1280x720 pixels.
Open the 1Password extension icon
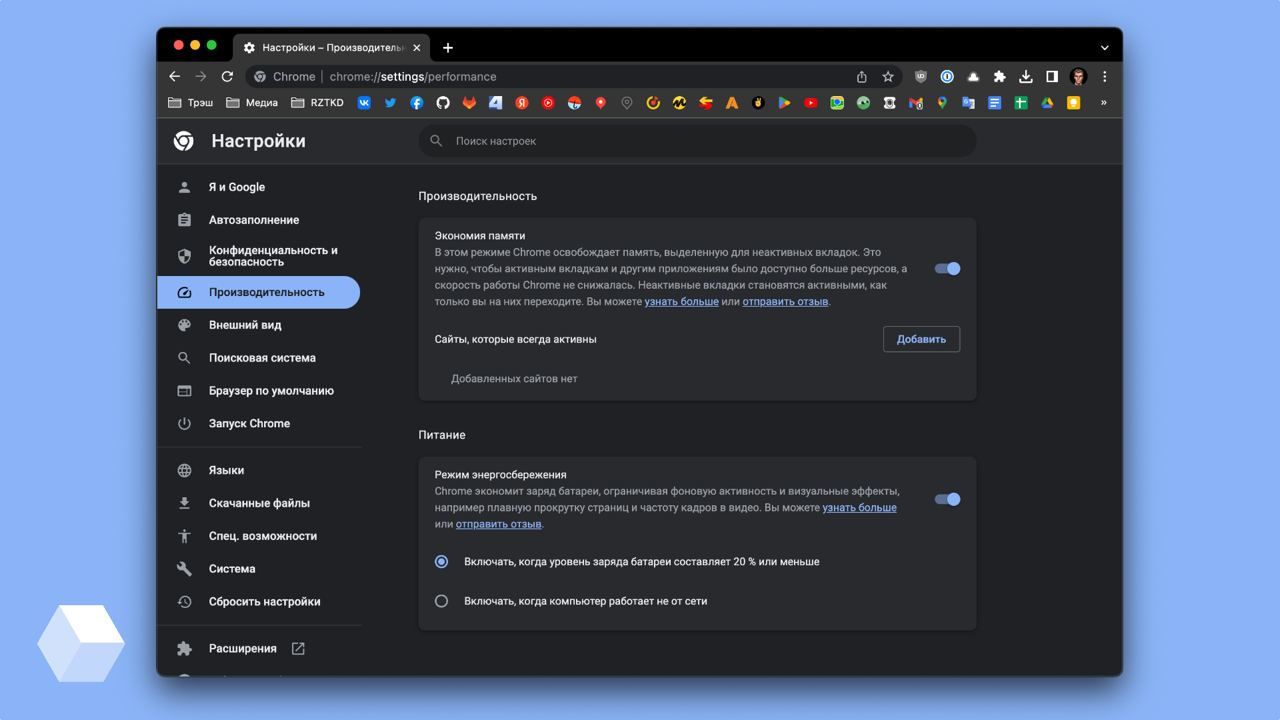947,76
